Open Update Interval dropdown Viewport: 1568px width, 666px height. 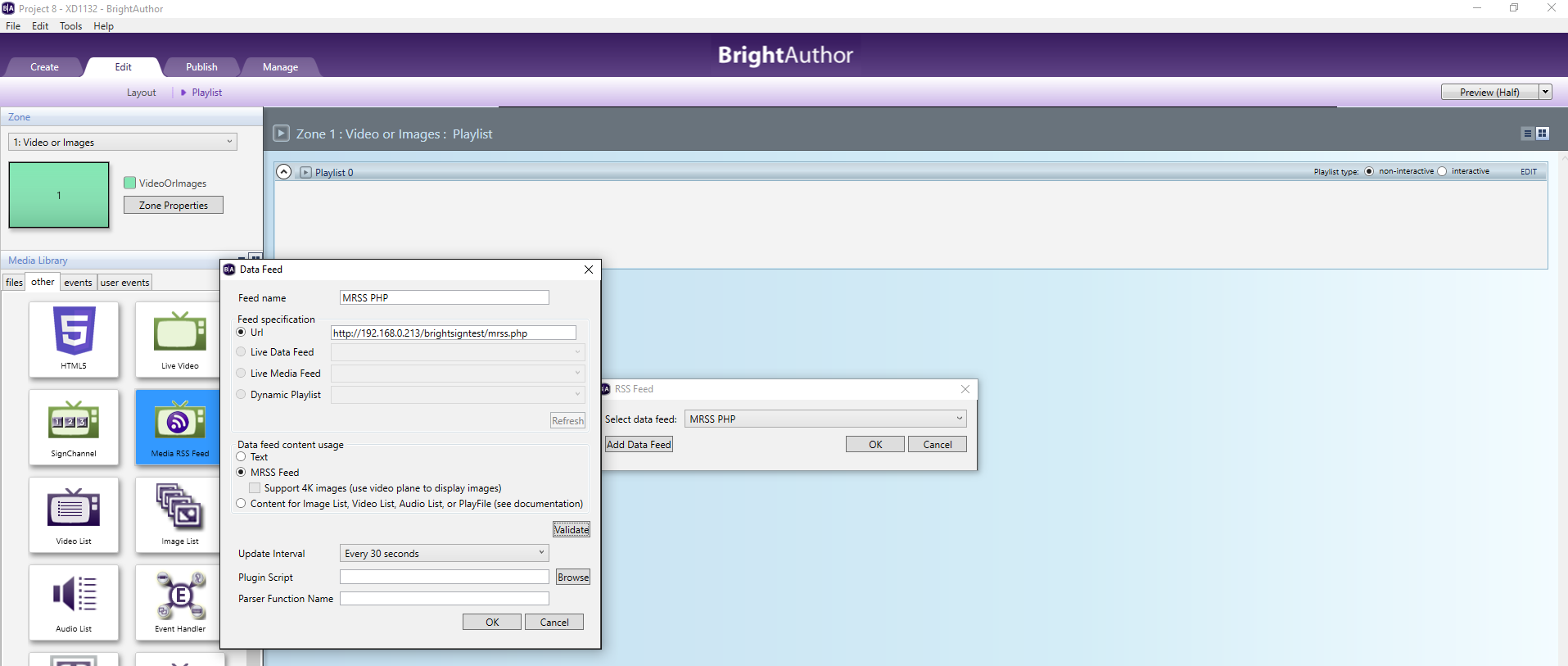[444, 554]
